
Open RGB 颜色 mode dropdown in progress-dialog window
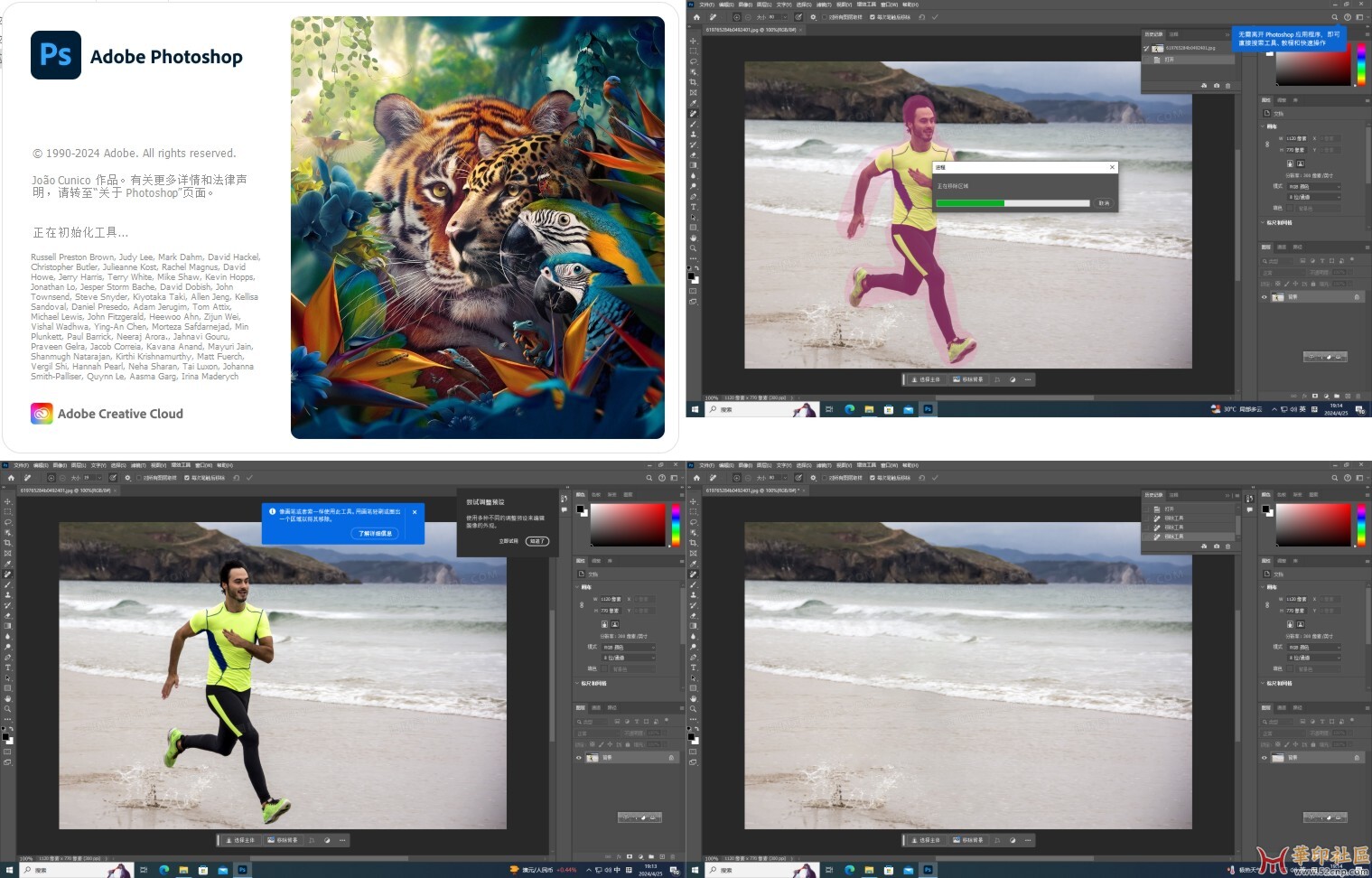tap(1314, 187)
